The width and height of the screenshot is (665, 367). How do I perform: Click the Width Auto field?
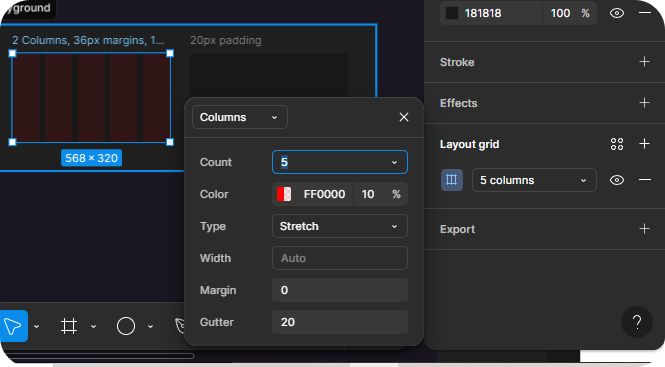point(340,258)
